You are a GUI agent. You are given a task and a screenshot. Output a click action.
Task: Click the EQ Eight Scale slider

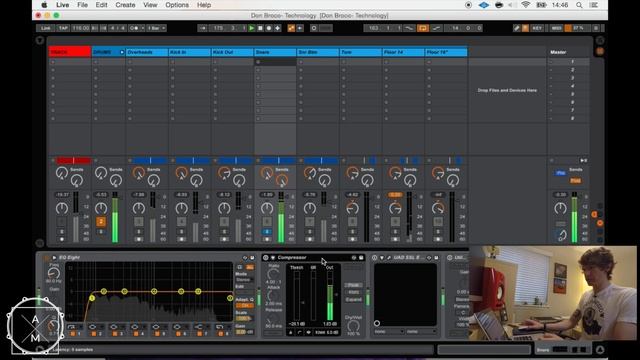click(244, 318)
